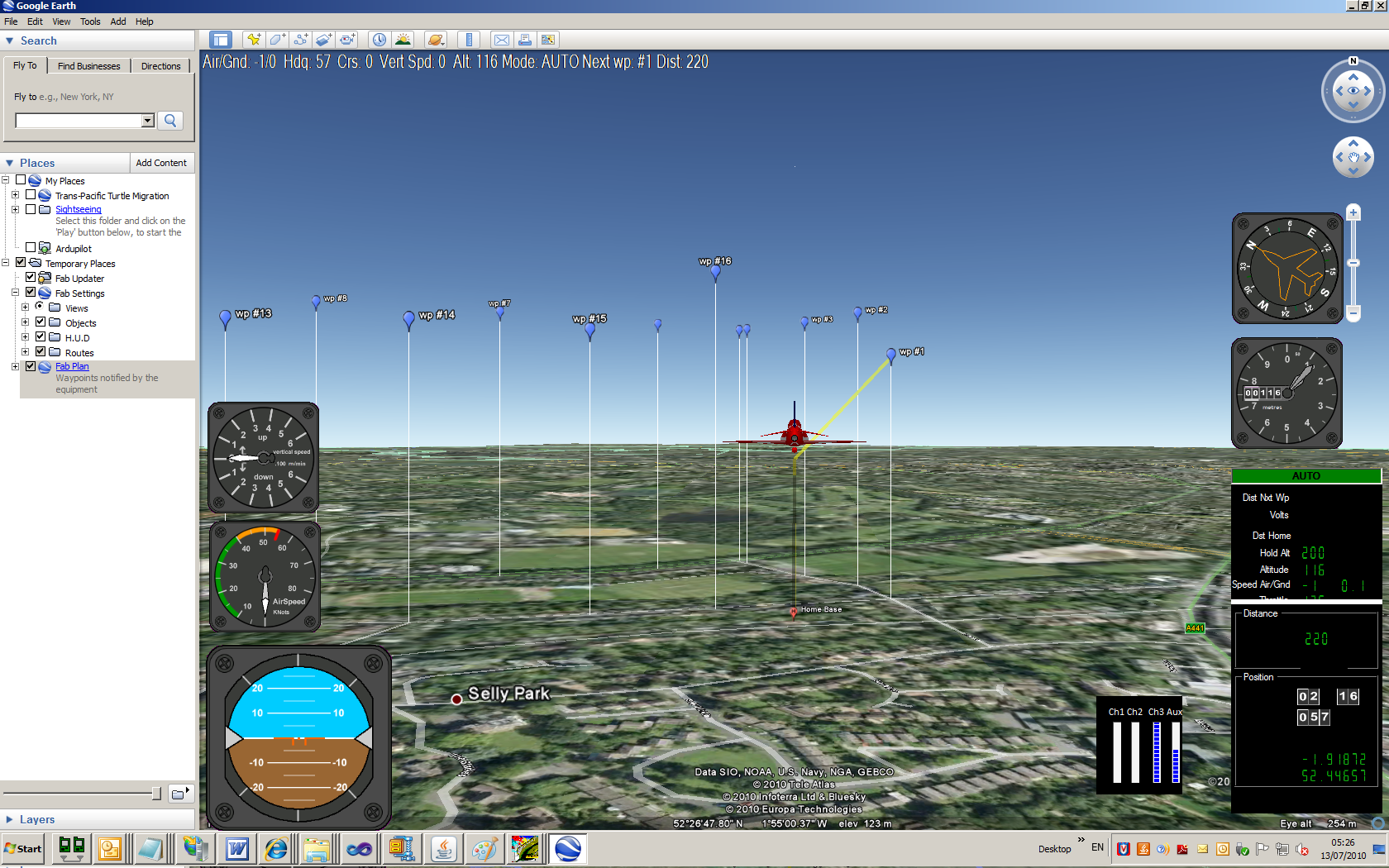
Task: Click the Add Path toolbar icon
Action: point(300,40)
